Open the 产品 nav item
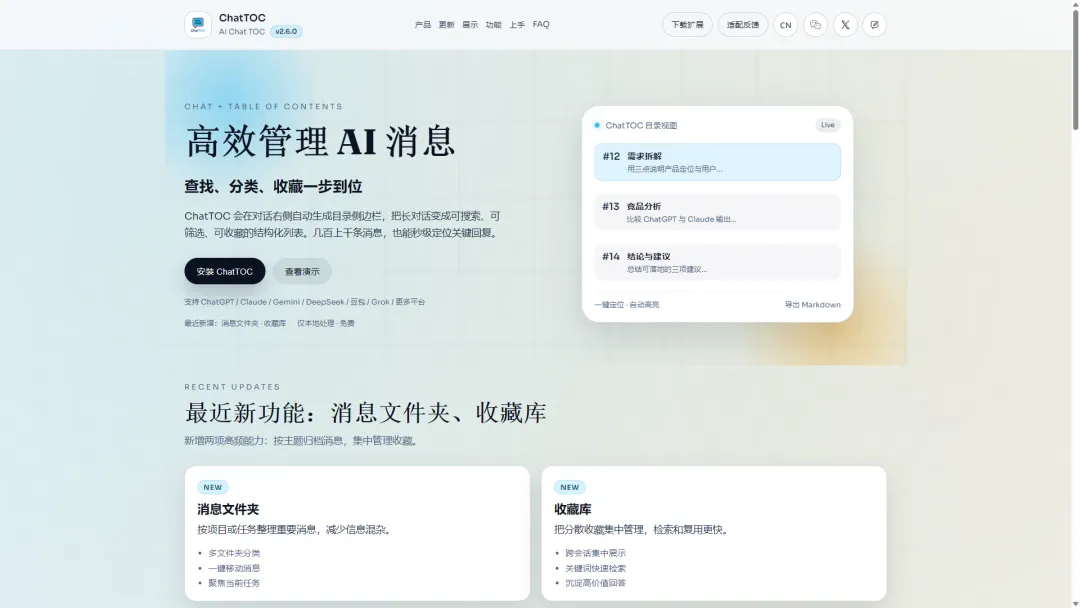This screenshot has width=1080, height=608. point(423,25)
